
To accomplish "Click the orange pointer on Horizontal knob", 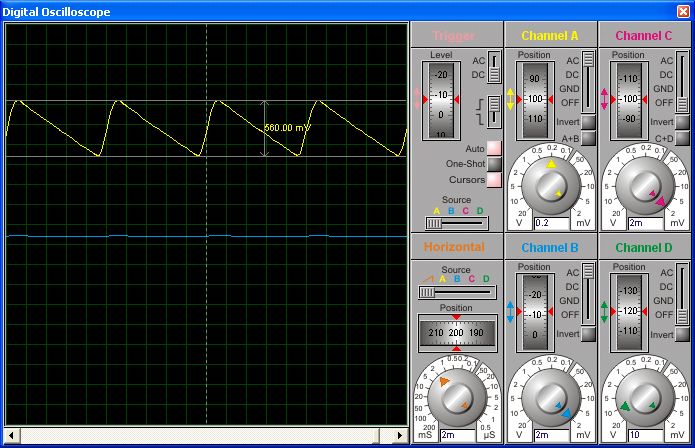I will coord(444,382).
